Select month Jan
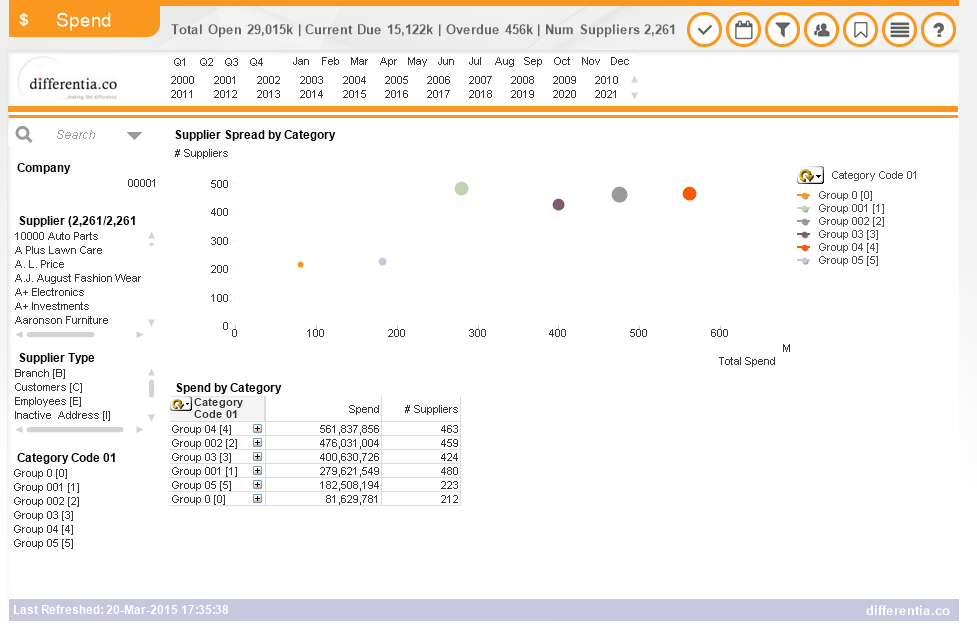The image size is (977, 632). 301,61
